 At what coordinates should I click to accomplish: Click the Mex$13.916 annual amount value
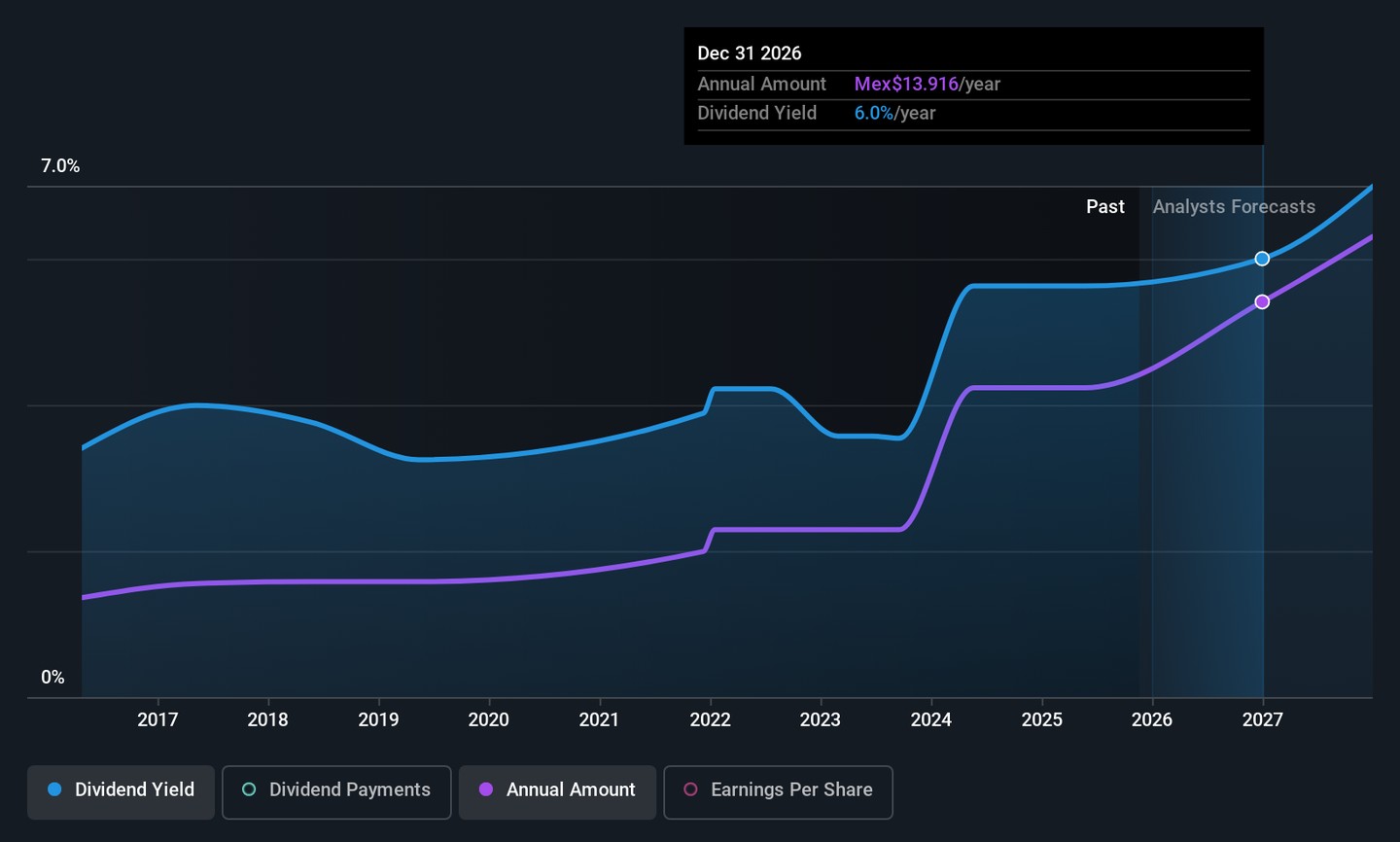906,85
